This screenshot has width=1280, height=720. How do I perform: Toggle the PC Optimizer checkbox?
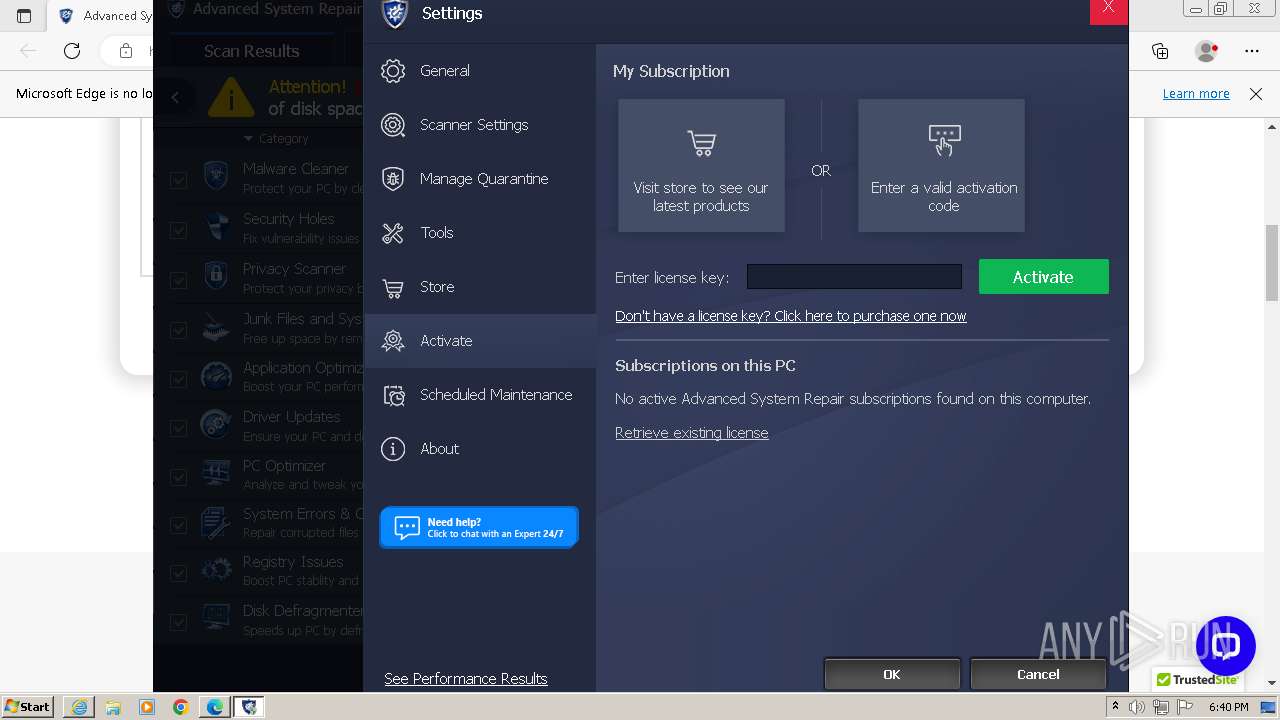click(178, 477)
